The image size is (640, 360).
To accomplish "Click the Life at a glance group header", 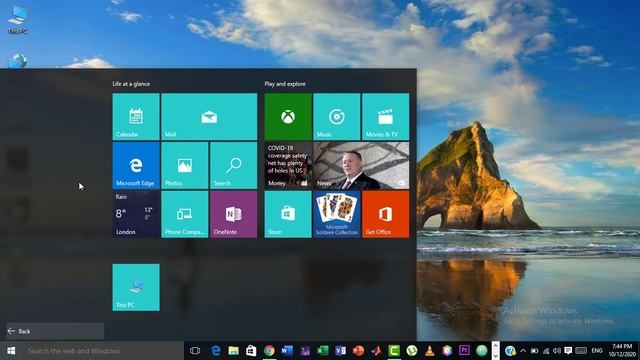I will point(131,84).
